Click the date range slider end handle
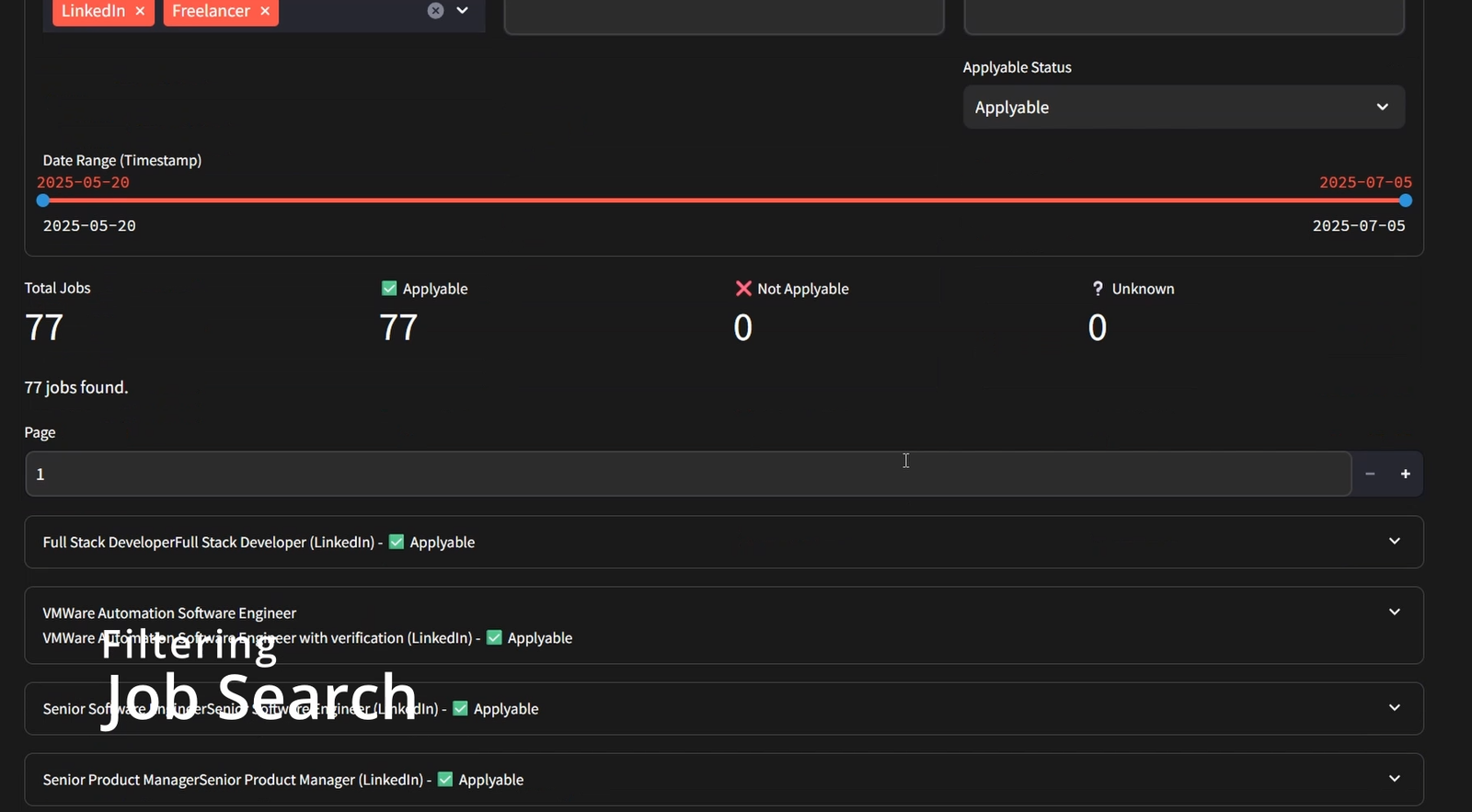1472x812 pixels. tap(1405, 200)
